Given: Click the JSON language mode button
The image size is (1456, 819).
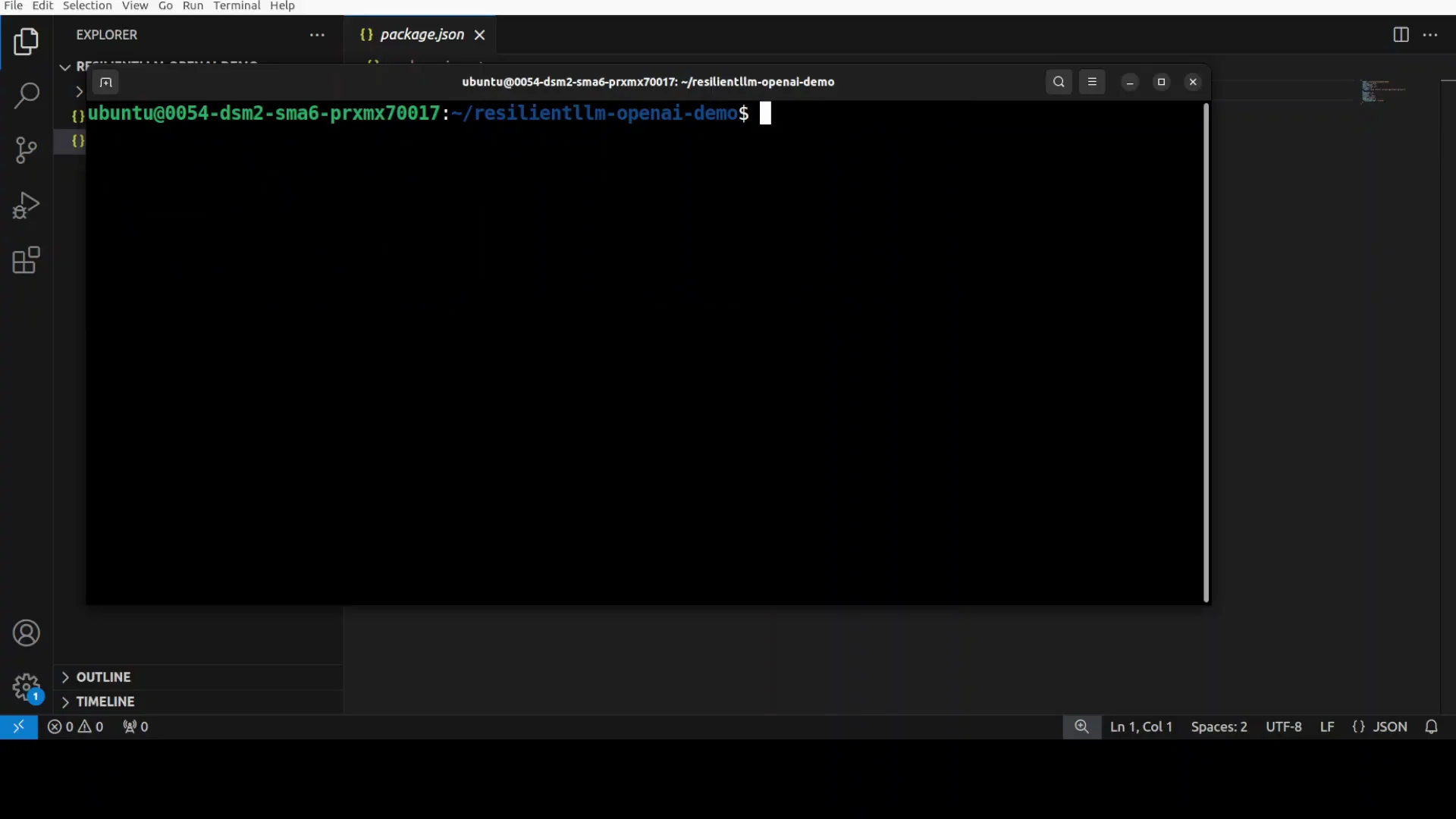Looking at the screenshot, I should click(x=1379, y=726).
